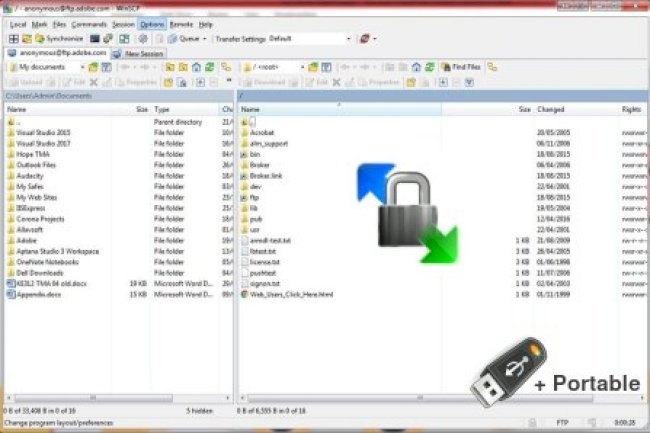The width and height of the screenshot is (650, 433).
Task: Click the remote panel delete X icon
Action: click(336, 82)
